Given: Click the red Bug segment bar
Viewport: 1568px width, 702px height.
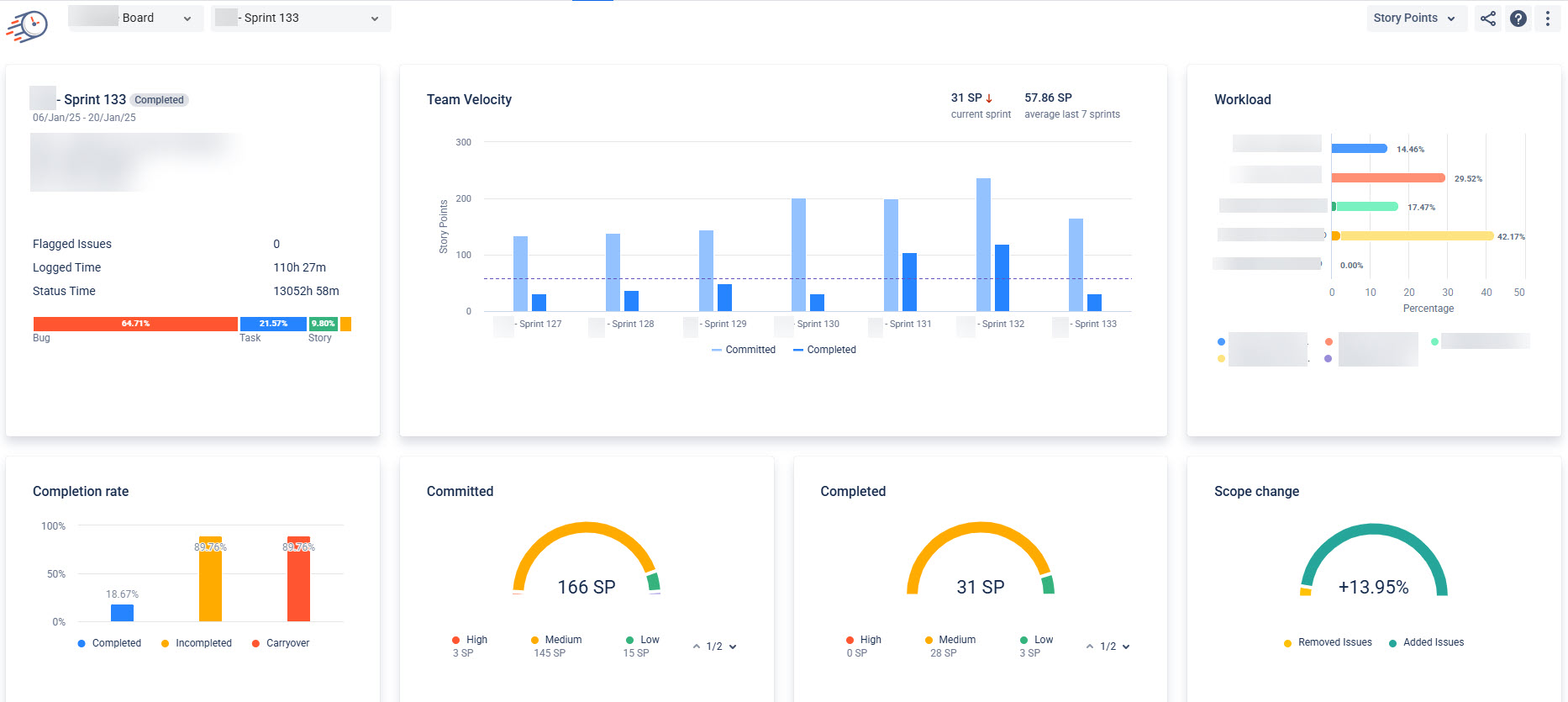Looking at the screenshot, I should point(135,324).
